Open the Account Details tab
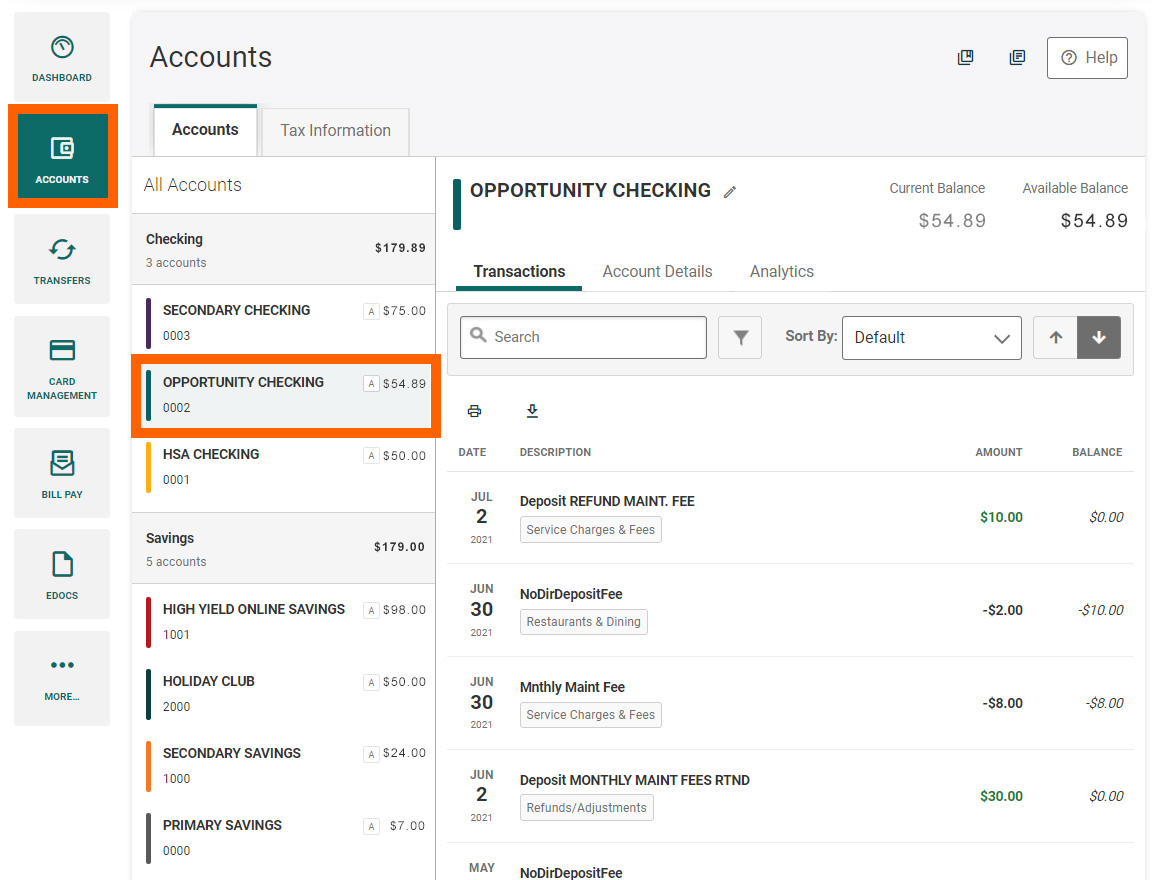 click(x=657, y=271)
